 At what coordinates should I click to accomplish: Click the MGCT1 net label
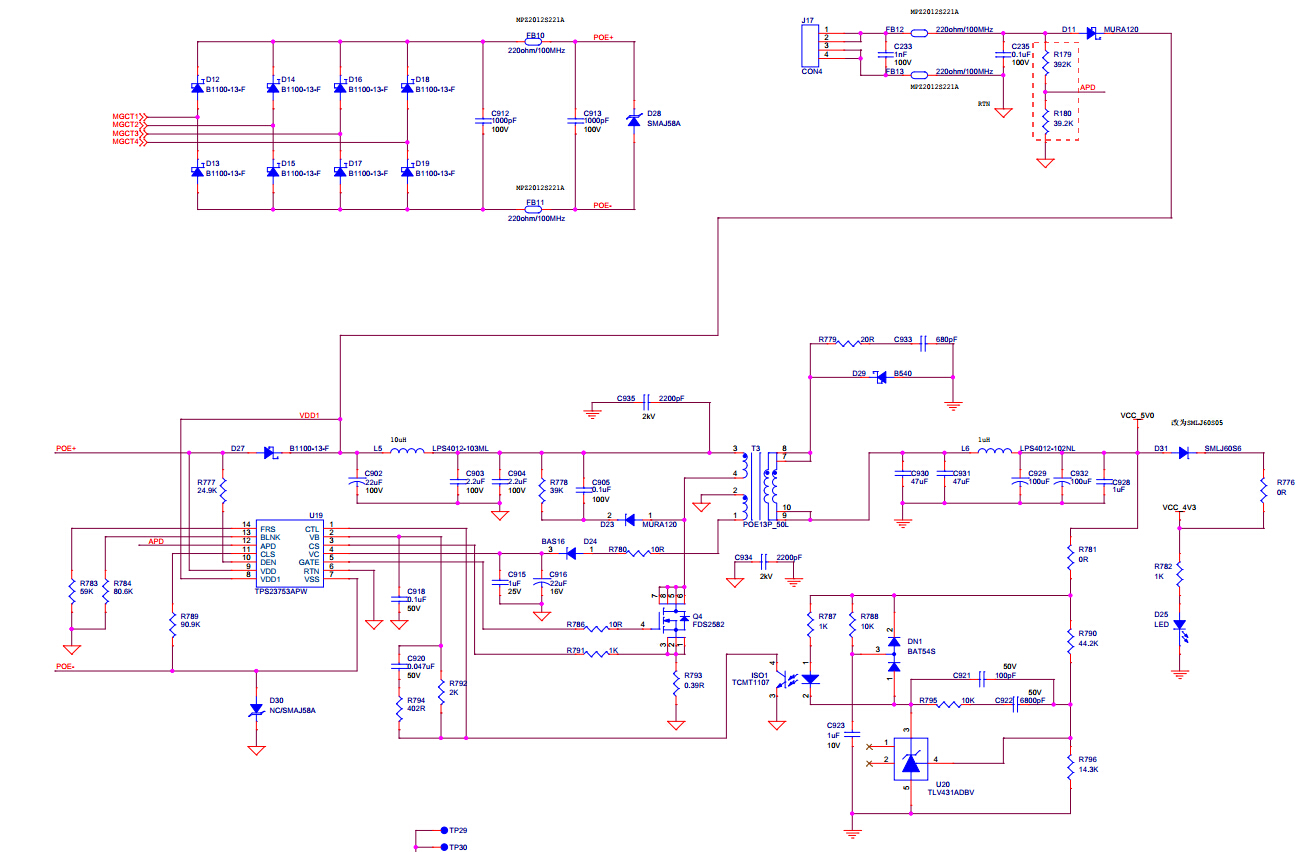click(x=127, y=117)
